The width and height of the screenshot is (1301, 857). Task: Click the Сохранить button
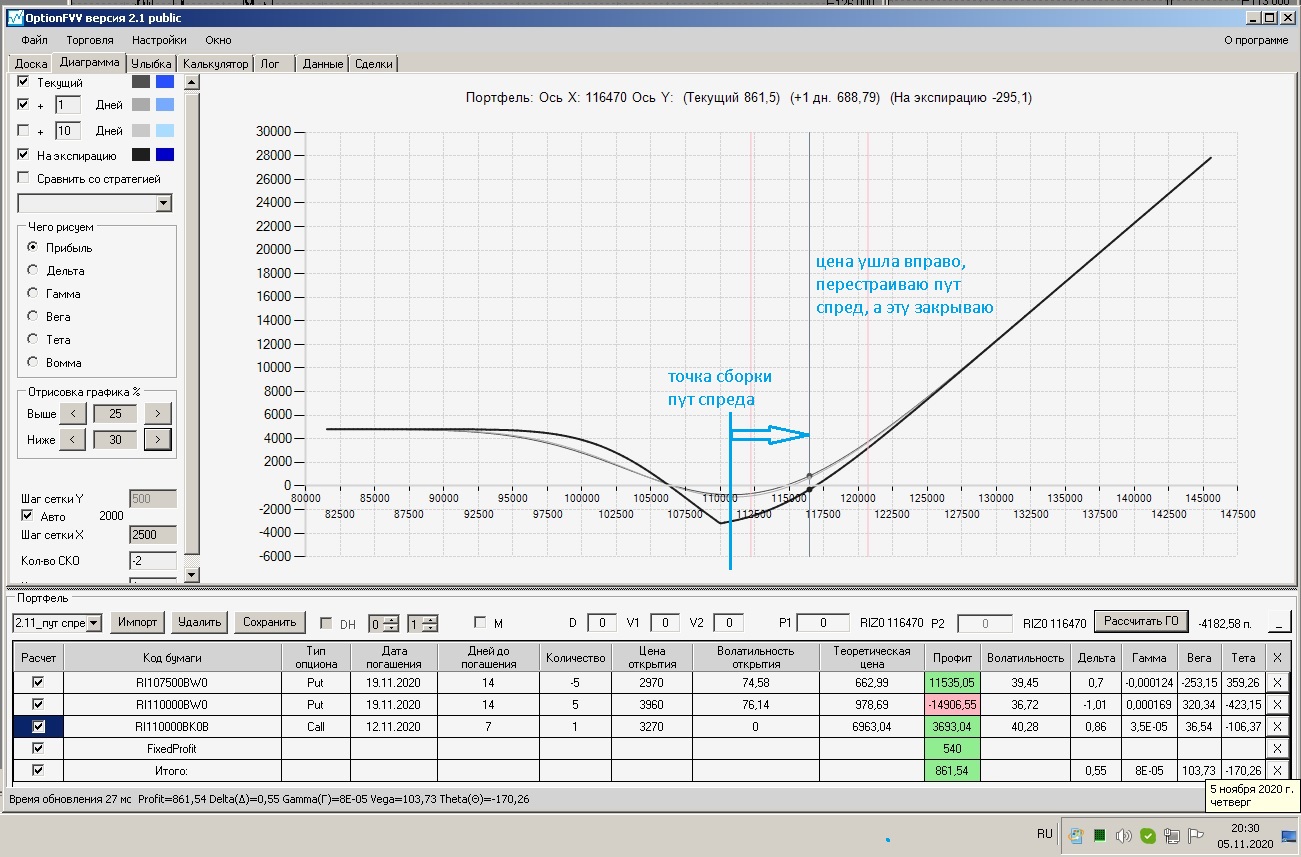(270, 622)
